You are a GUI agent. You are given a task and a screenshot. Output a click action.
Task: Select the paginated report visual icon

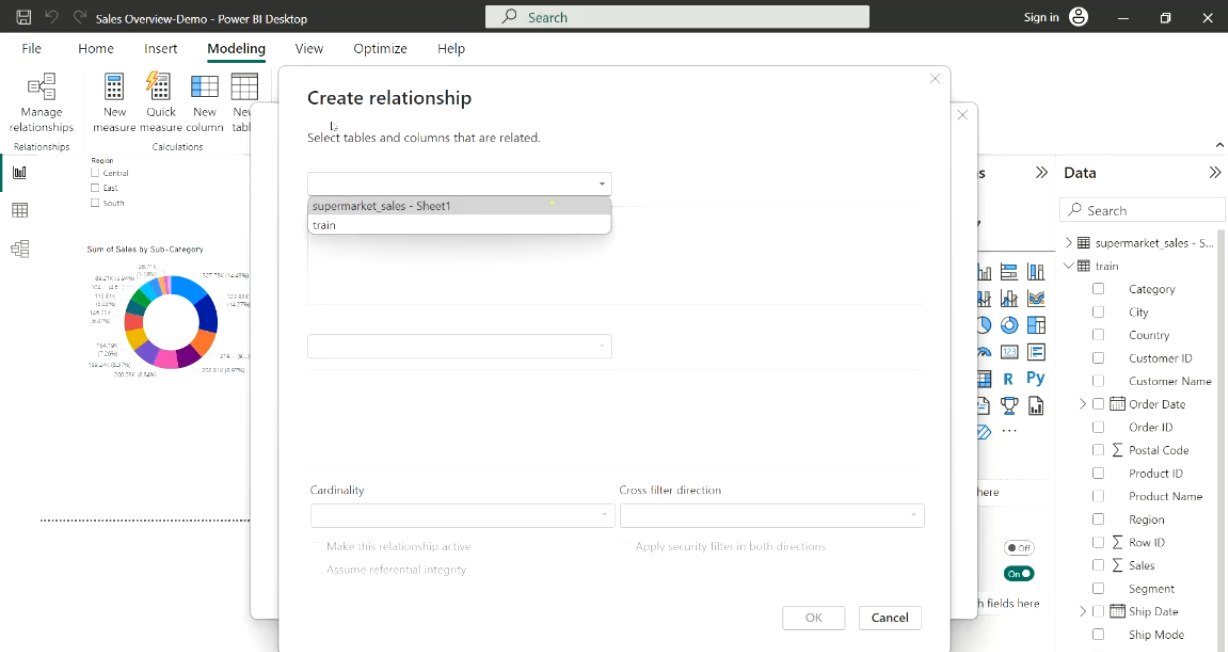(1036, 405)
